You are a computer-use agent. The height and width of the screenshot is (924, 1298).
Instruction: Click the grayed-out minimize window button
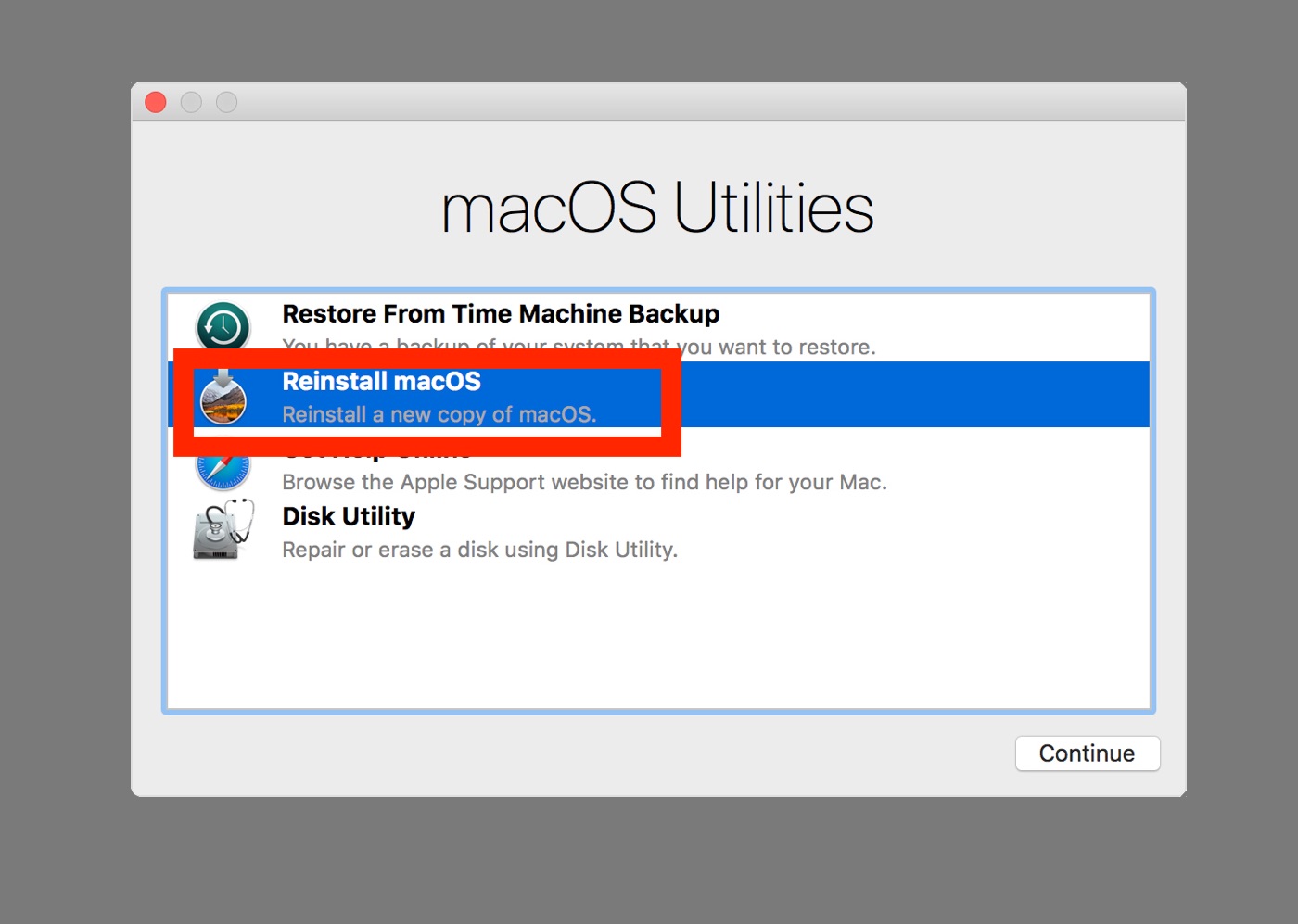click(x=191, y=102)
